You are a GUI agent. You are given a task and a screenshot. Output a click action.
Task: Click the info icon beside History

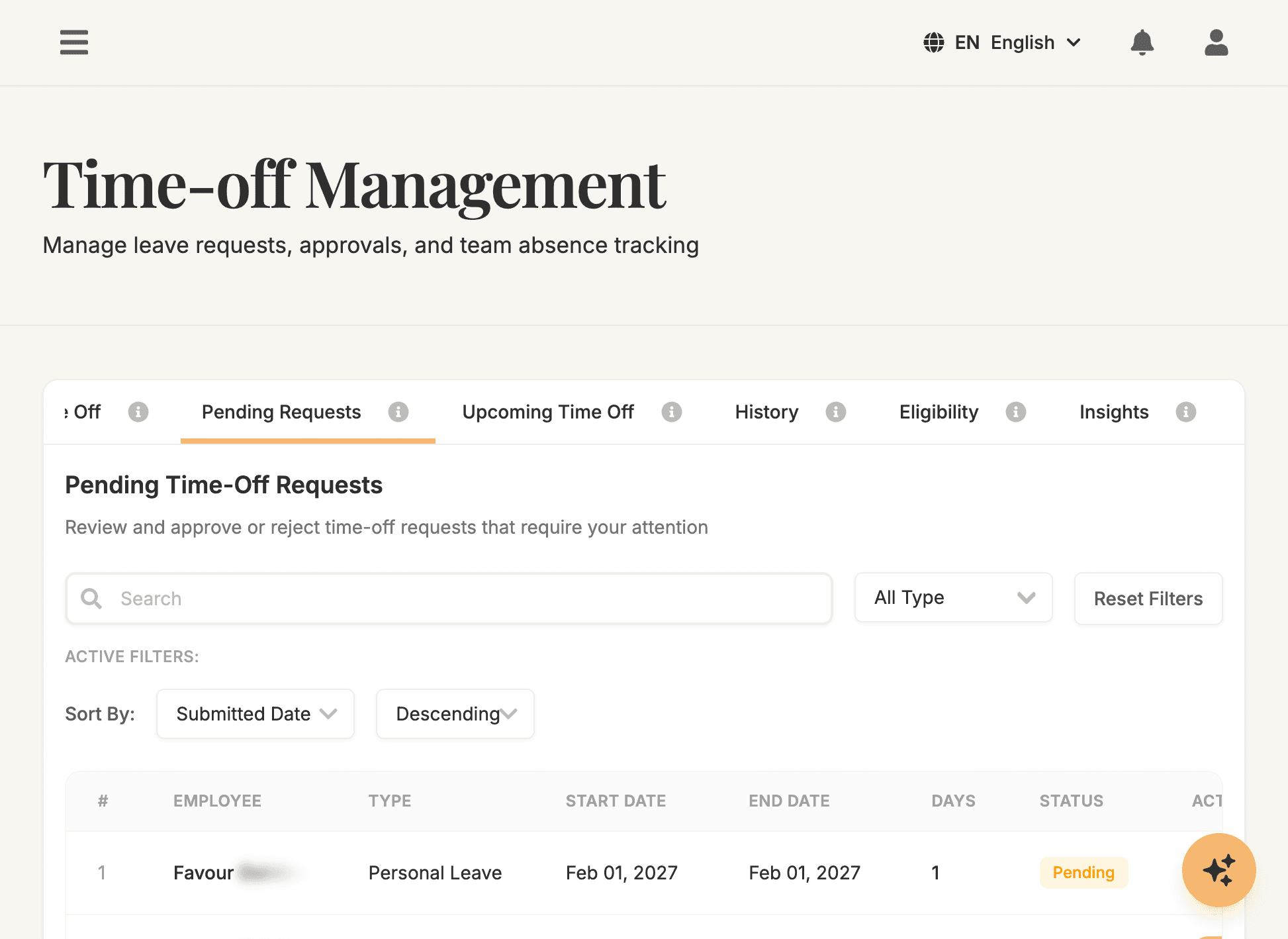point(836,411)
